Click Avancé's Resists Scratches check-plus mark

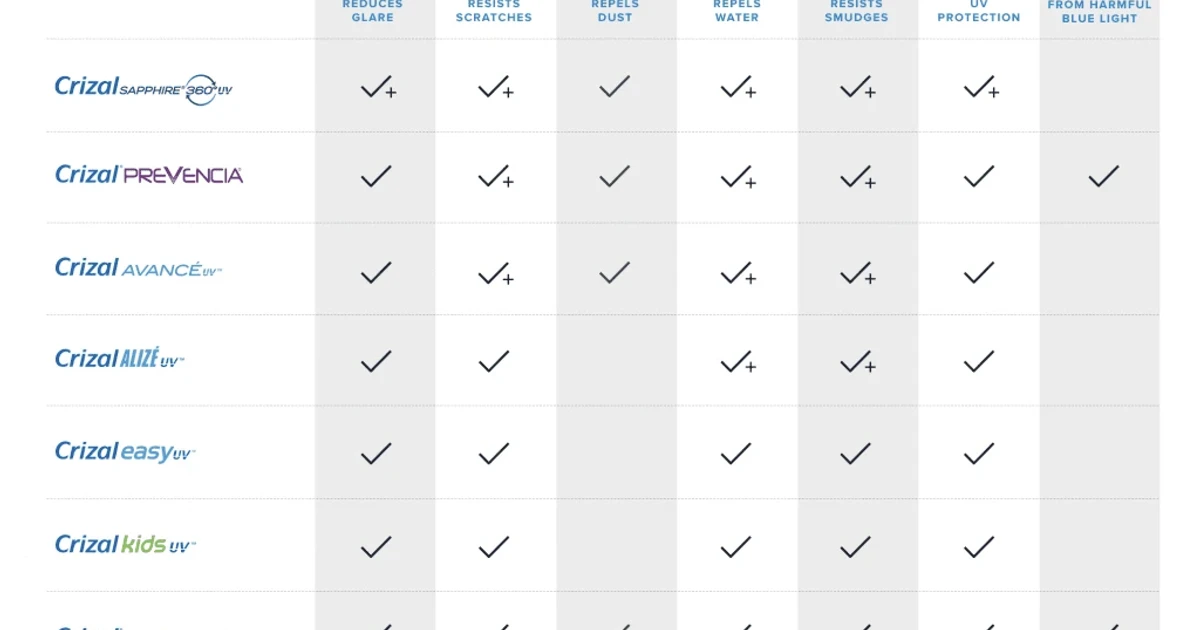click(496, 273)
